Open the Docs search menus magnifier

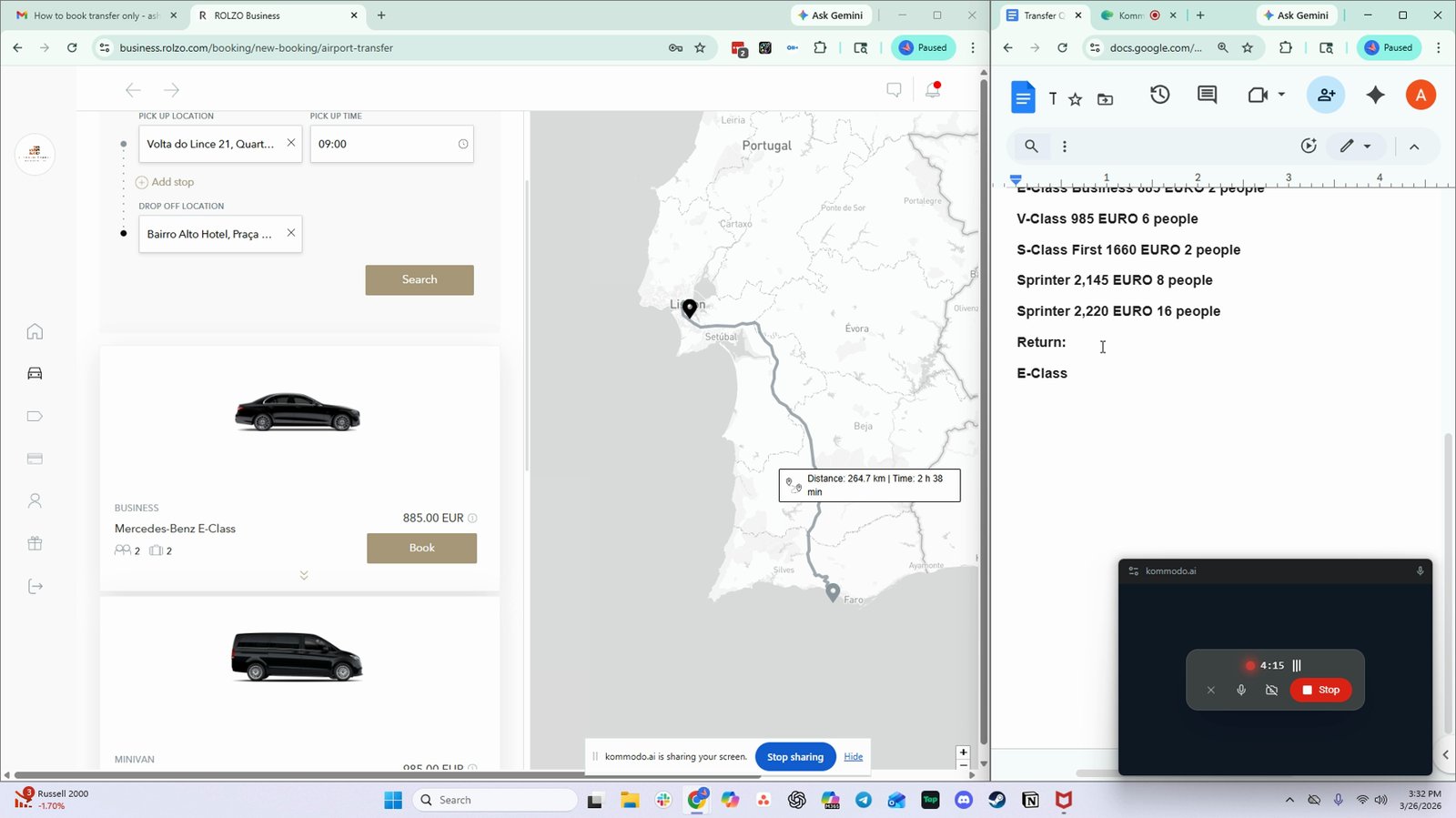tap(1031, 146)
